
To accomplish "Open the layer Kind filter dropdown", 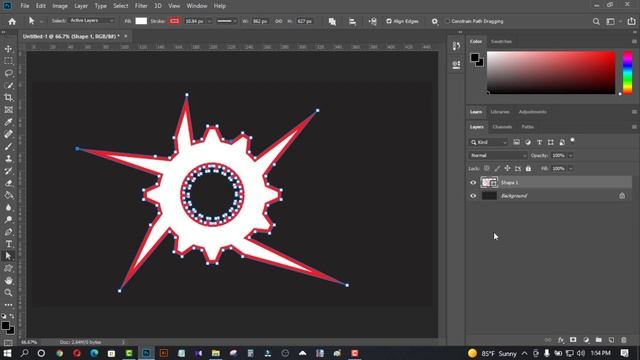I will click(x=488, y=142).
